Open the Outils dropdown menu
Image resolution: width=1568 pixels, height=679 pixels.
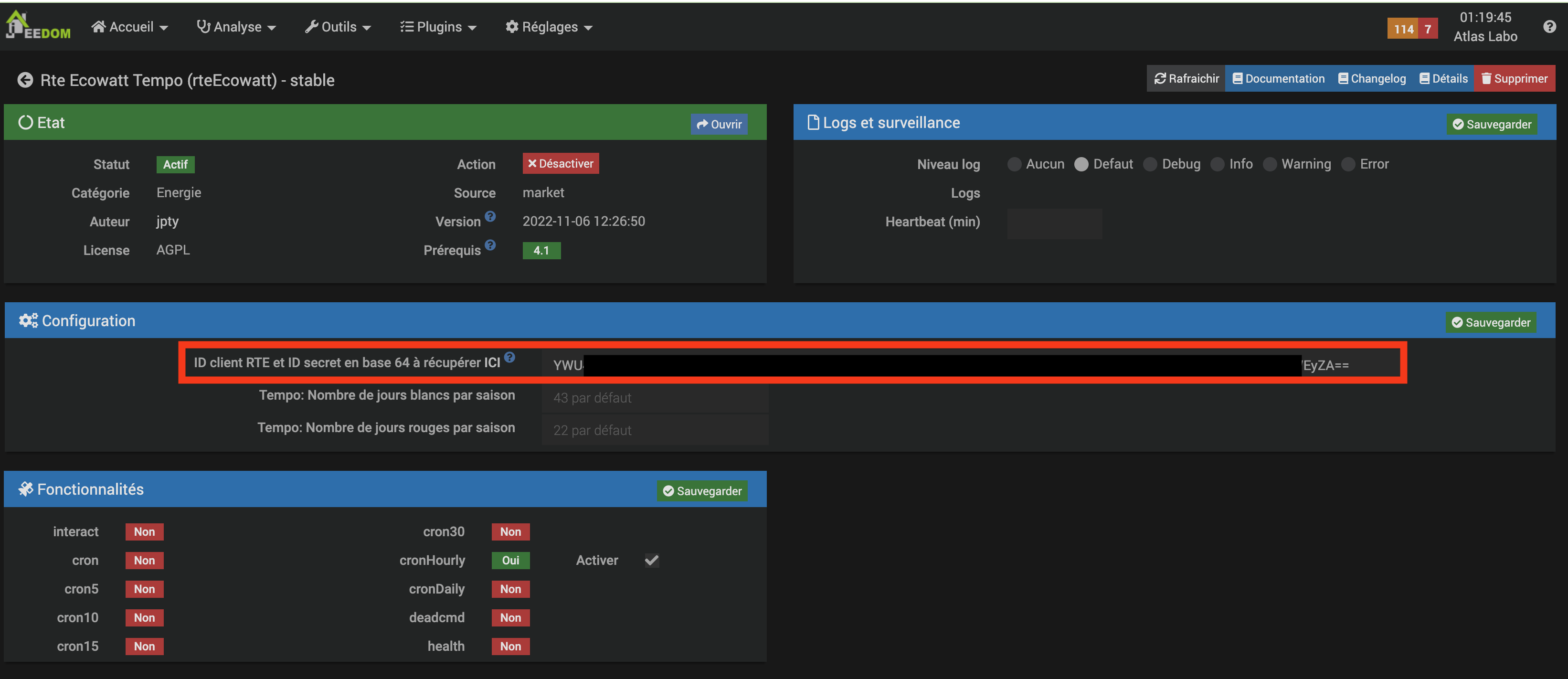338,27
